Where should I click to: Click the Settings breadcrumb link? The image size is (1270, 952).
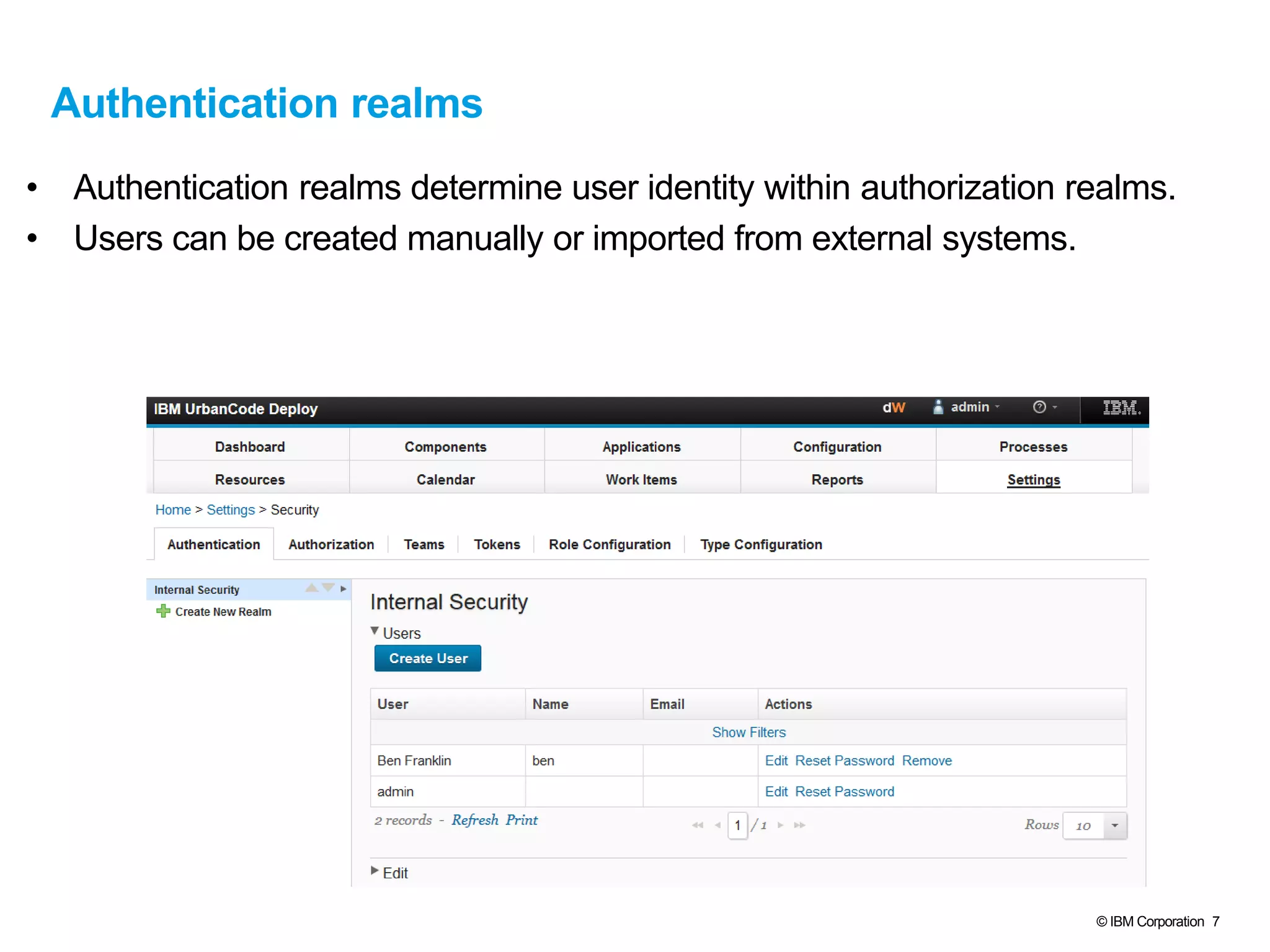tap(231, 509)
